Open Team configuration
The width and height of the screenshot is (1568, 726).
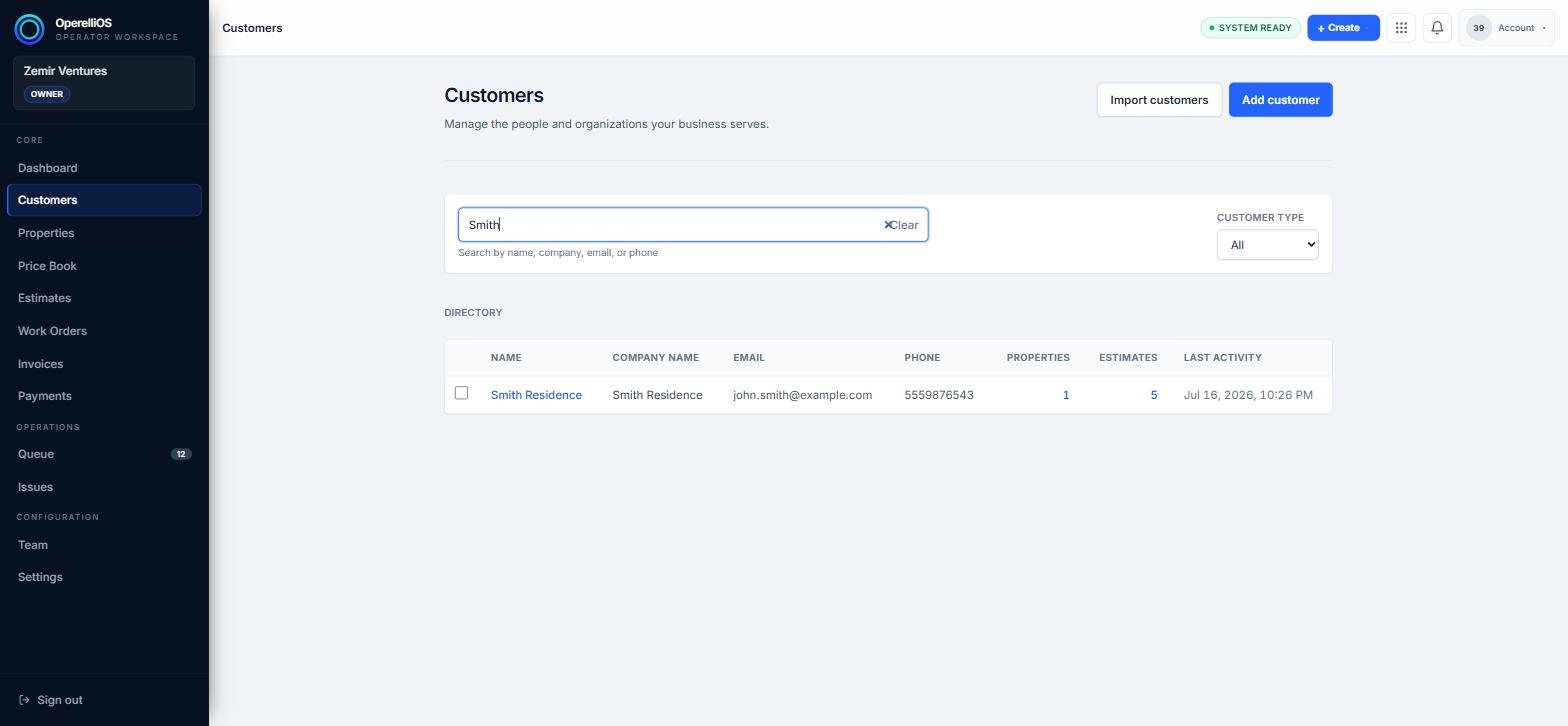click(104, 545)
